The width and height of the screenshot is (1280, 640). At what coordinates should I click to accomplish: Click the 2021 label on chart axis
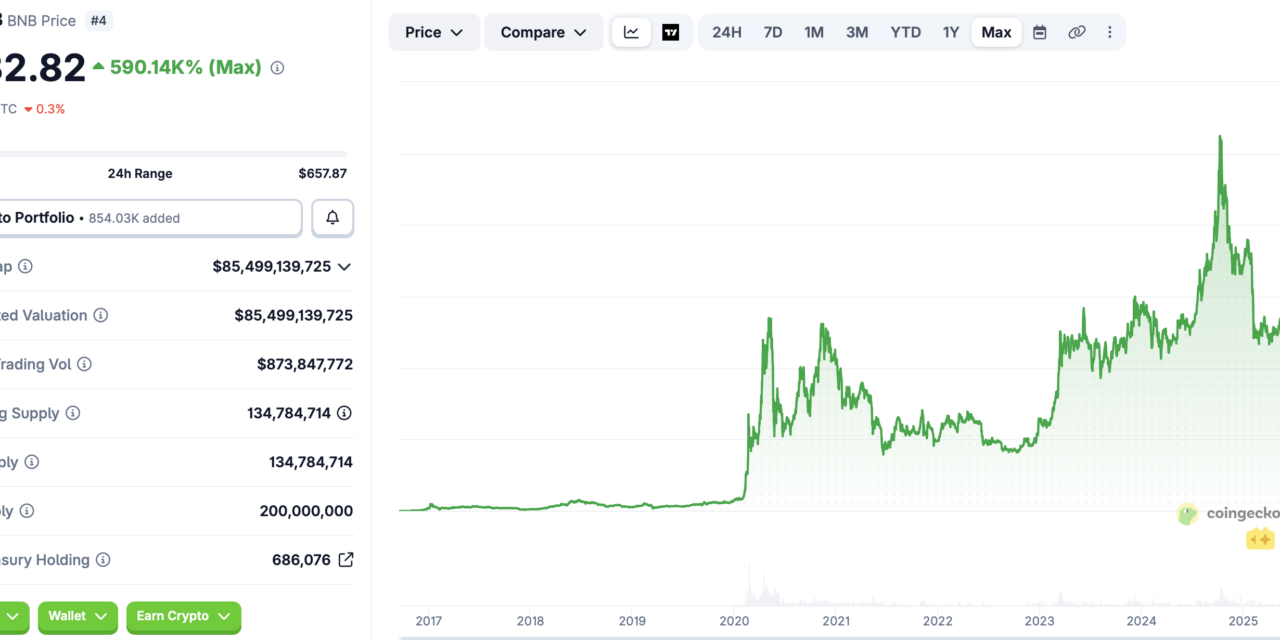click(x=836, y=621)
